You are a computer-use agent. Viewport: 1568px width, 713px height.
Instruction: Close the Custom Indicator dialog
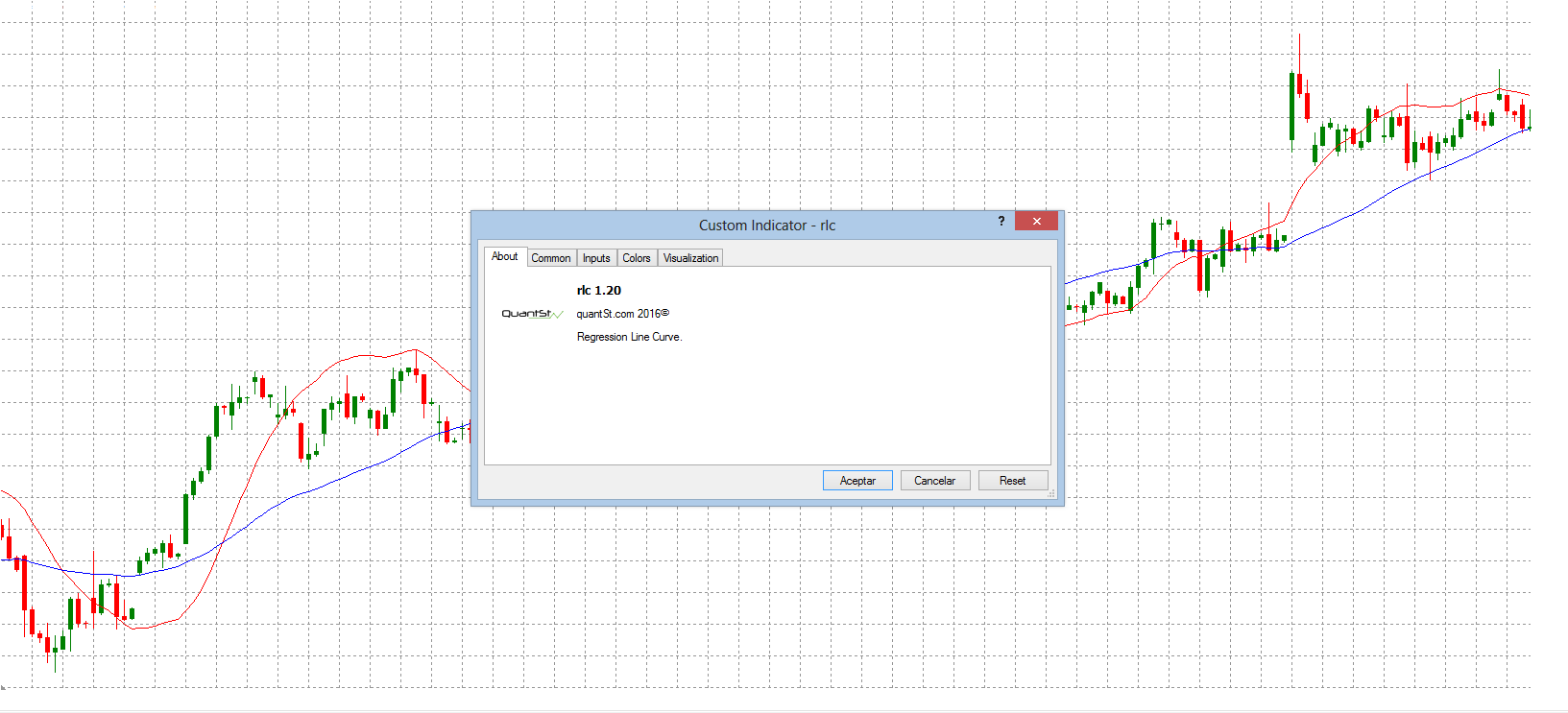point(1036,221)
